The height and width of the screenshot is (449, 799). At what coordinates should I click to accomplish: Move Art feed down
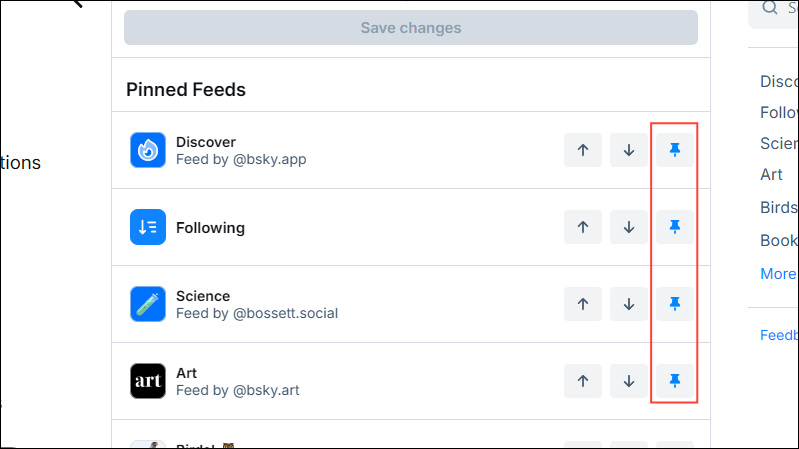(629, 380)
